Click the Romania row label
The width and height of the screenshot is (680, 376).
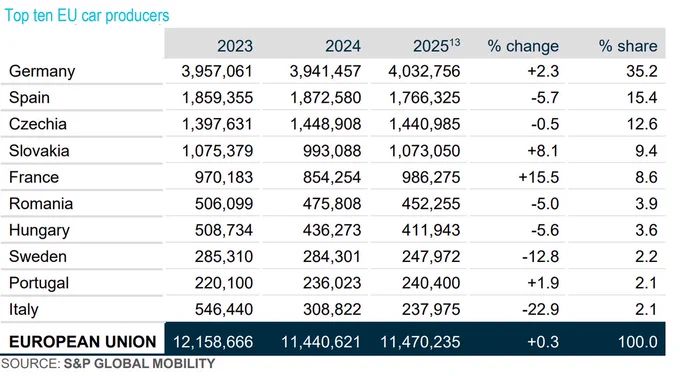pyautogui.click(x=41, y=204)
